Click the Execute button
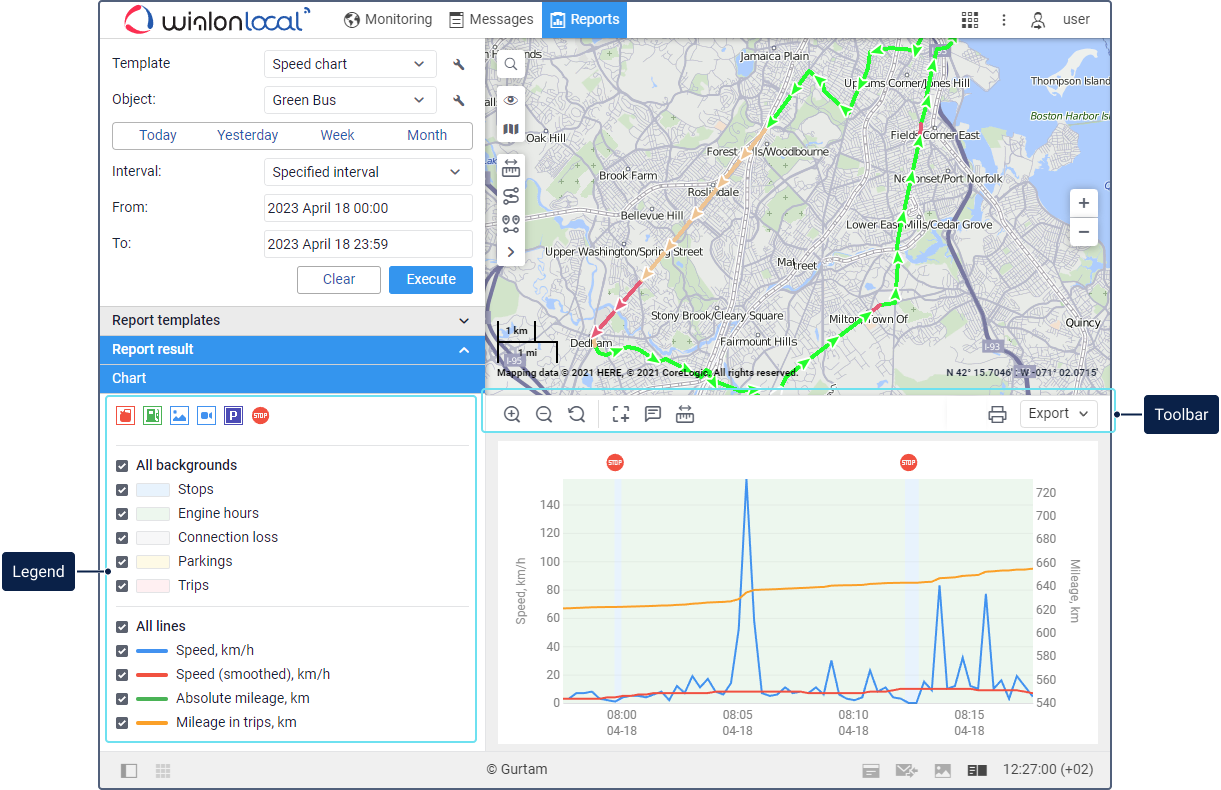Image resolution: width=1221 pixels, height=790 pixels. click(431, 280)
